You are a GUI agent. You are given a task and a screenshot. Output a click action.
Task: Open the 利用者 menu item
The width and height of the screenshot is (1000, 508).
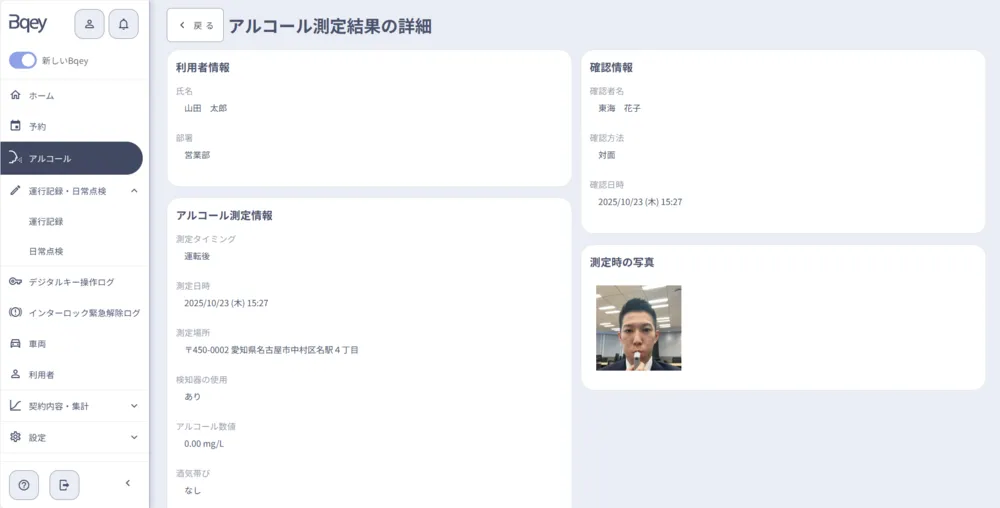[41, 374]
